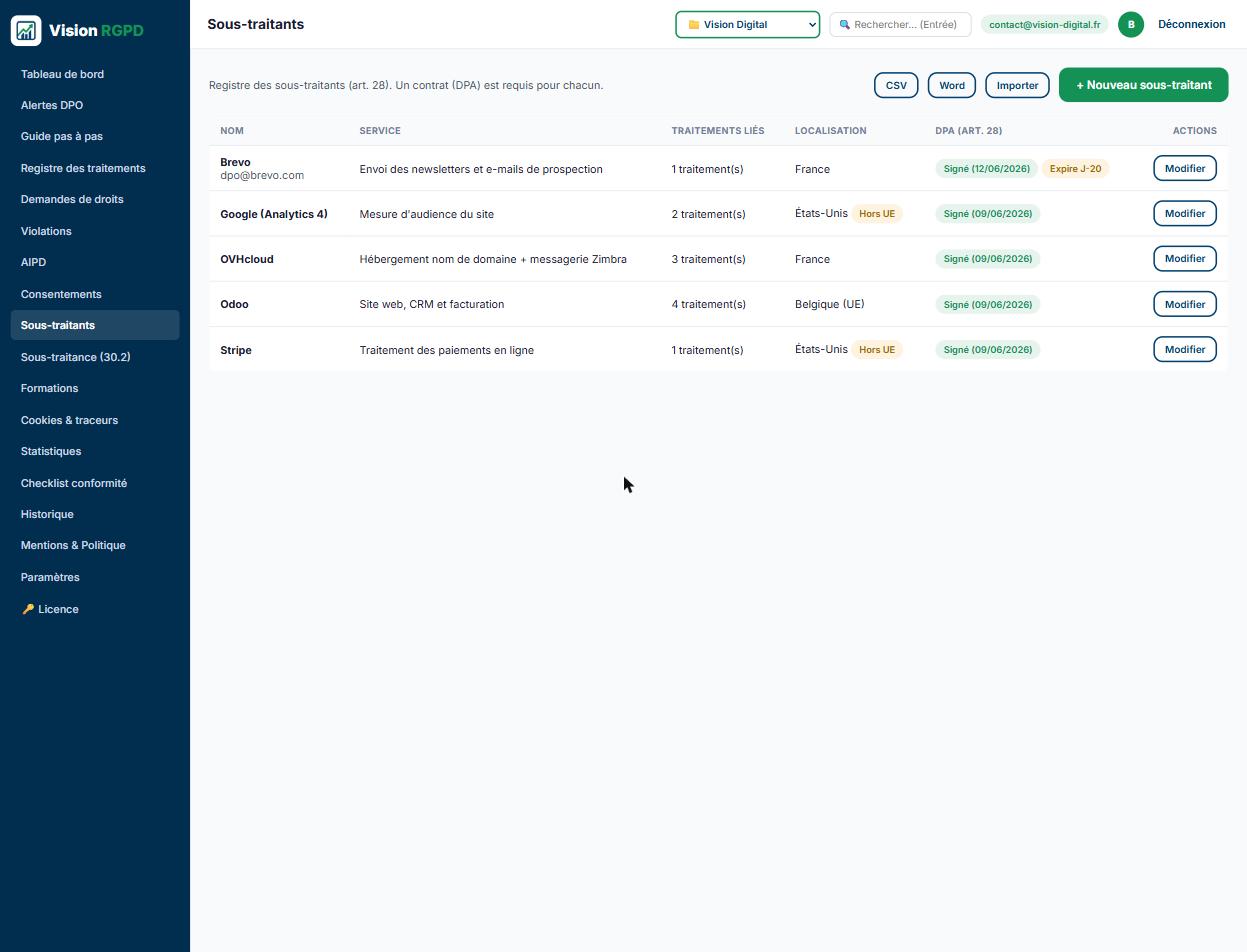Click + Nouveau sous-traitant
1247x952 pixels.
(x=1143, y=85)
